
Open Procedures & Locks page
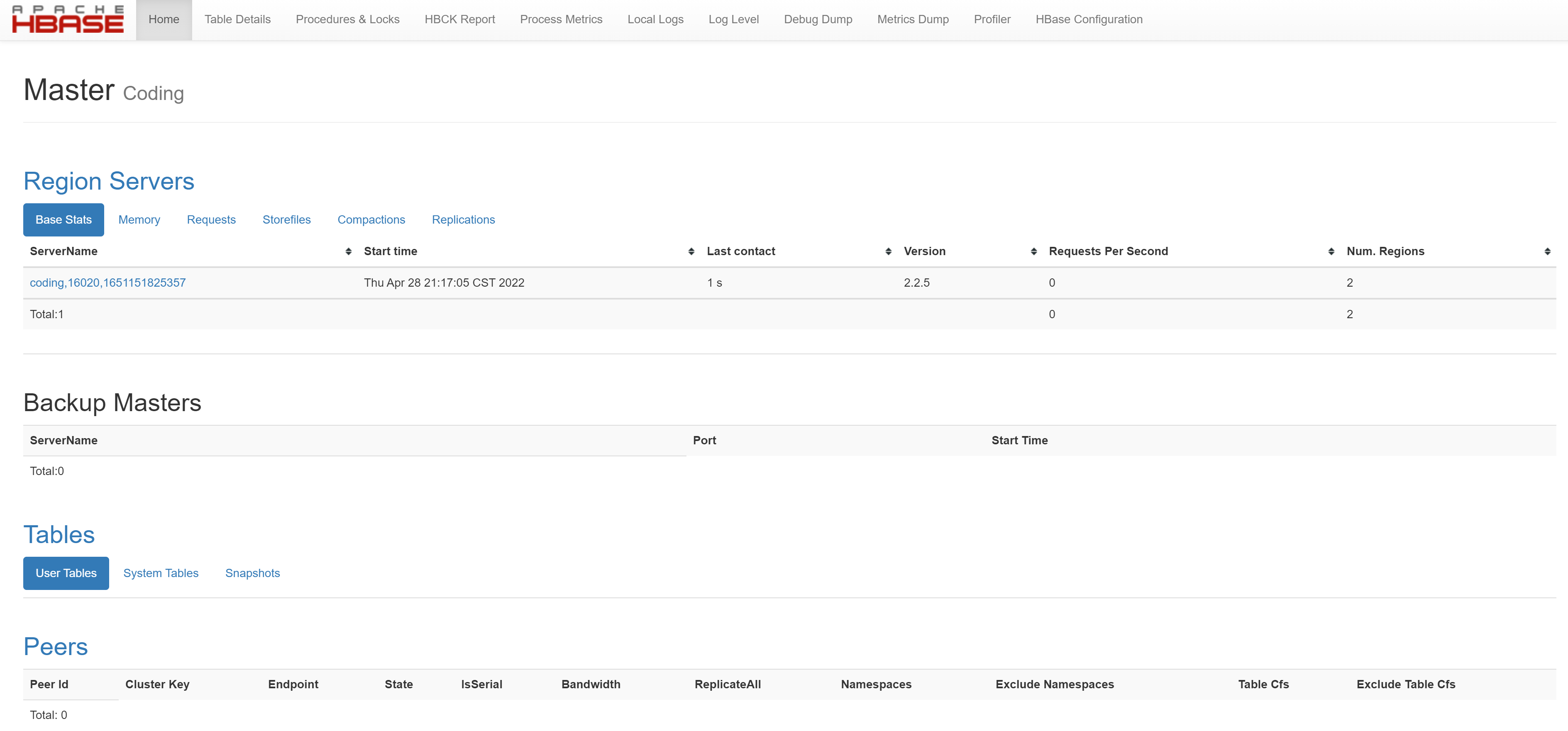pyautogui.click(x=347, y=19)
